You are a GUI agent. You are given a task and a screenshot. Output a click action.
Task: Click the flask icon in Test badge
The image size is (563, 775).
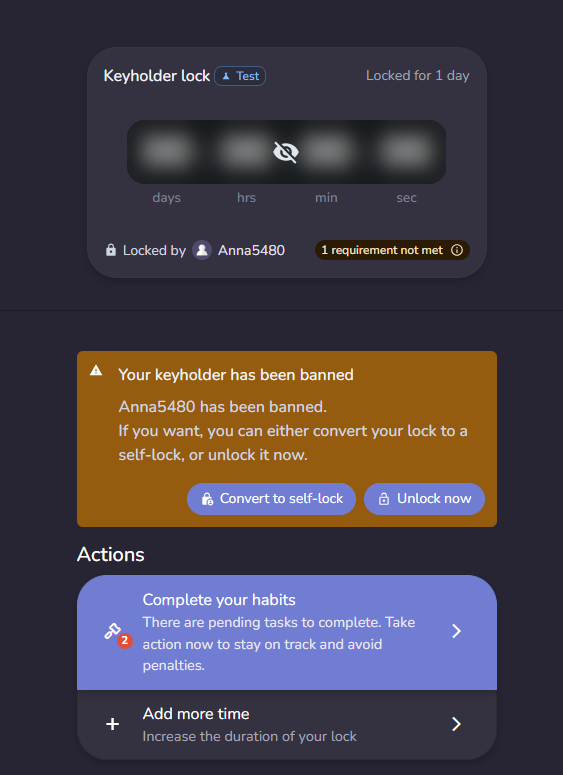point(226,76)
